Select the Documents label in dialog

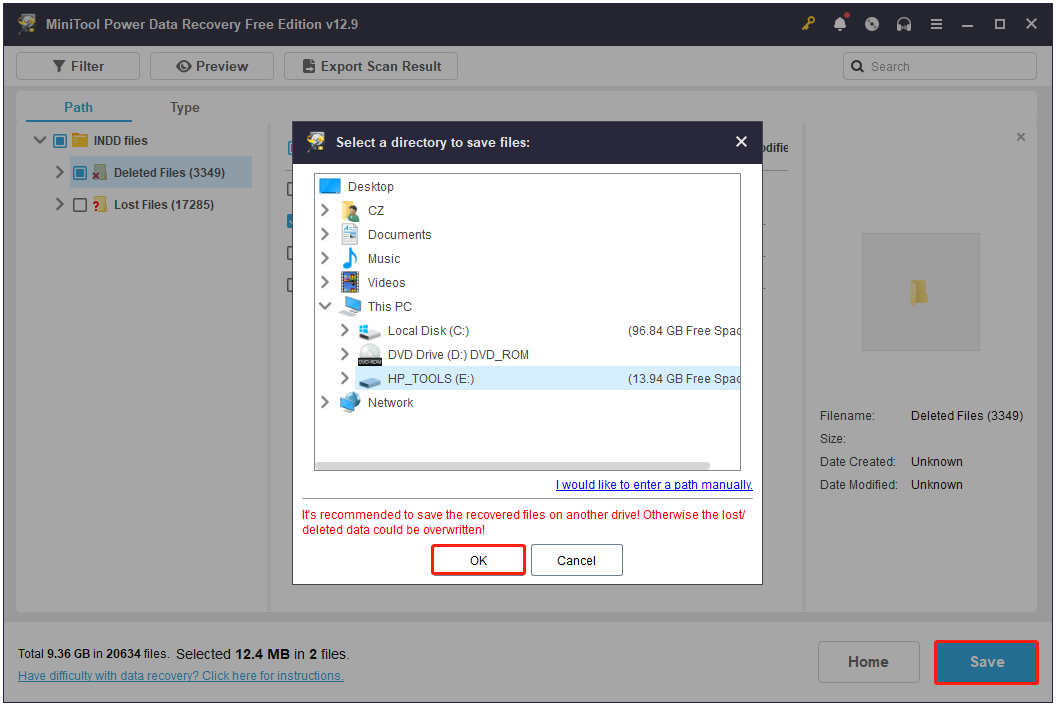tap(399, 235)
